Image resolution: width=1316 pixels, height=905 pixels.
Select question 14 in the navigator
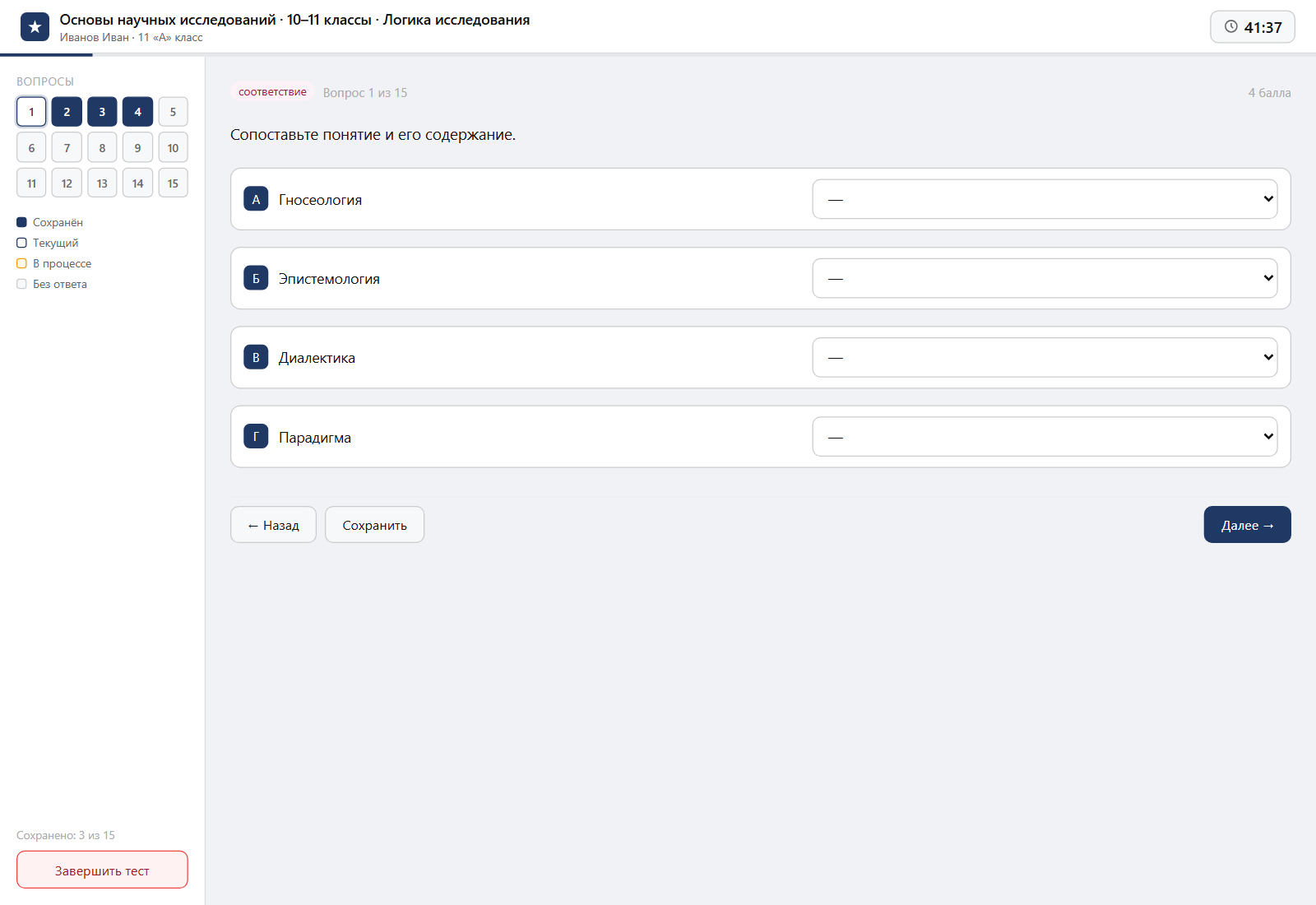coord(137,183)
